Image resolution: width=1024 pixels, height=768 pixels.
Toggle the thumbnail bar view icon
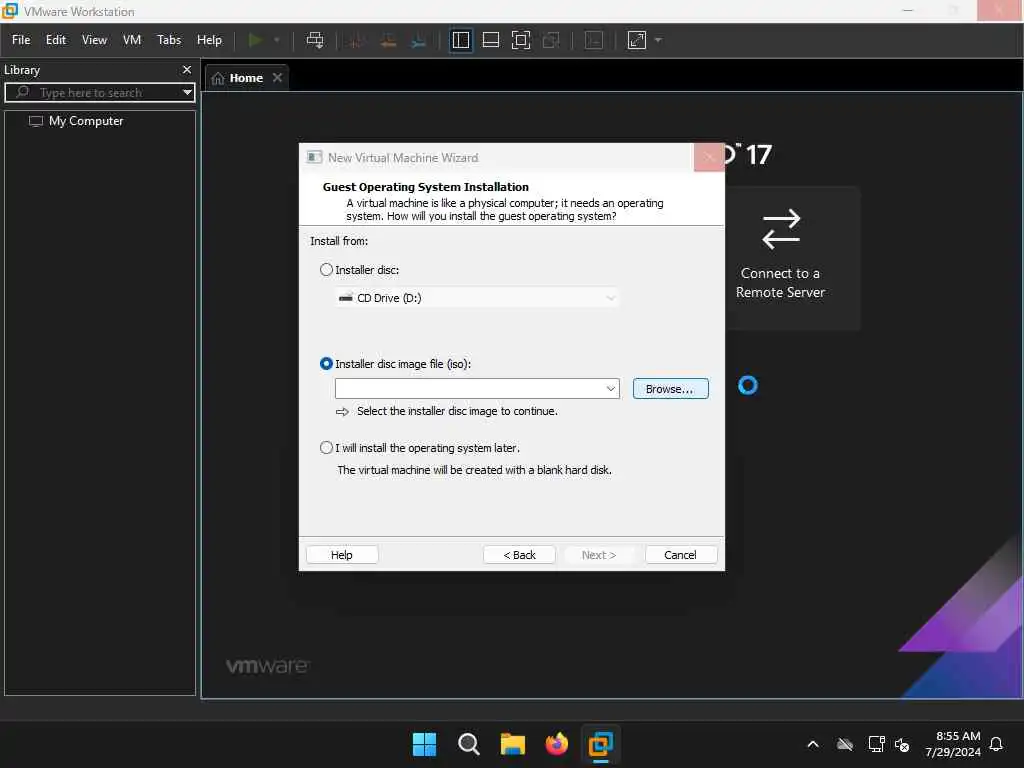coord(490,40)
